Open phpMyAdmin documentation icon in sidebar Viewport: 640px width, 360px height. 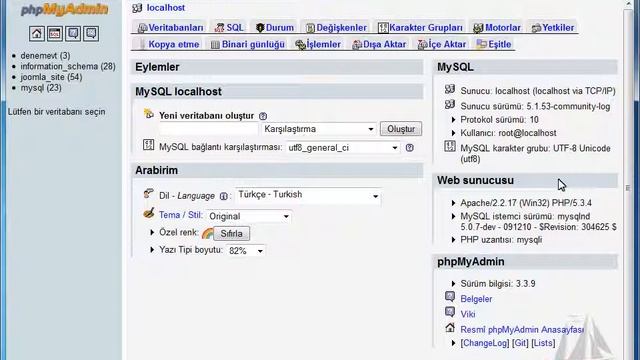pos(73,33)
